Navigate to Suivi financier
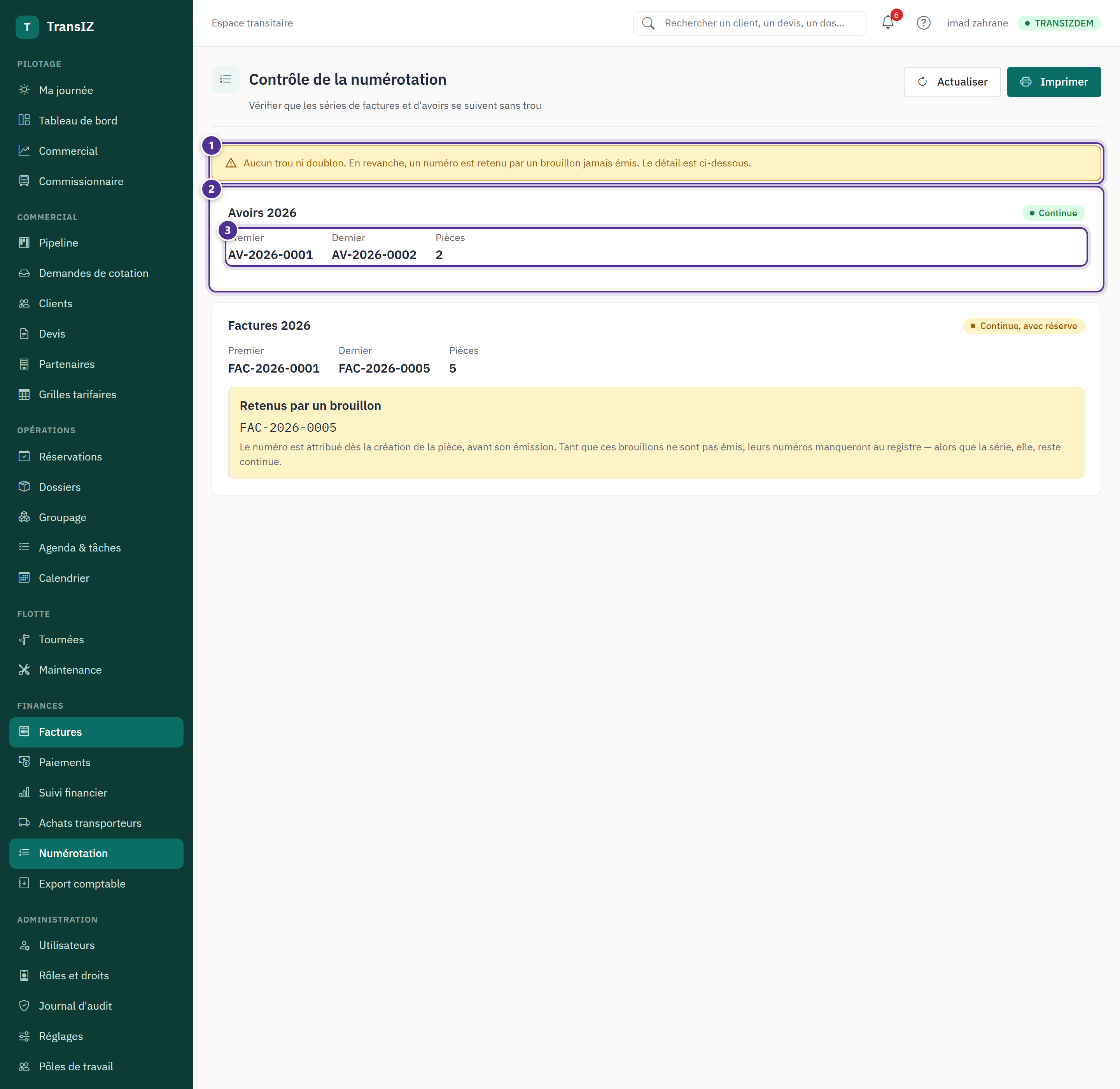1120x1089 pixels. tap(96, 793)
